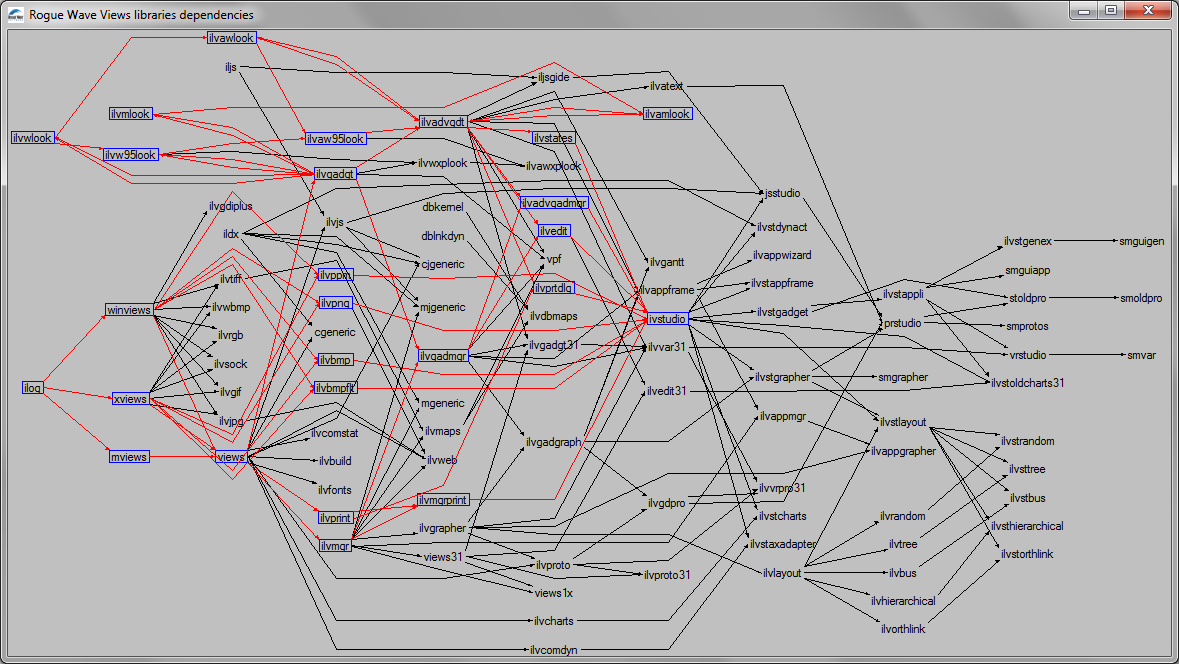Select the winviews node

pos(129,310)
